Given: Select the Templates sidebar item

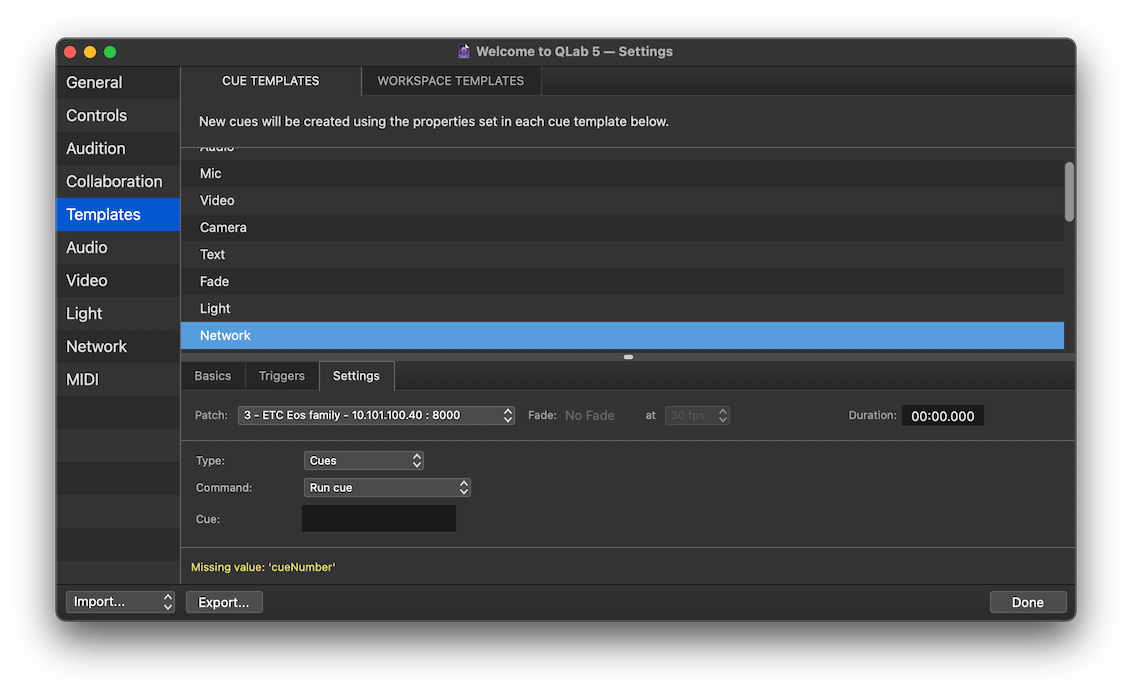Looking at the screenshot, I should [118, 214].
